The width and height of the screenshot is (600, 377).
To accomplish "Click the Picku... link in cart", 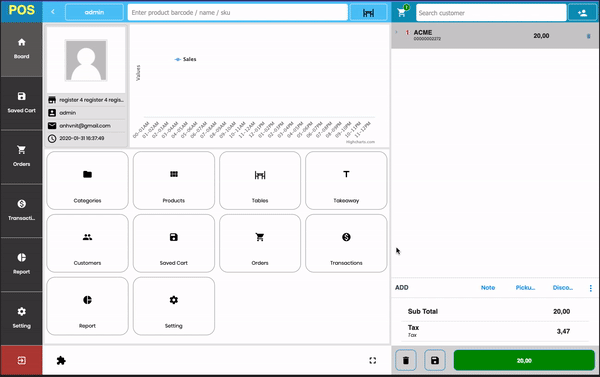I will click(x=525, y=287).
